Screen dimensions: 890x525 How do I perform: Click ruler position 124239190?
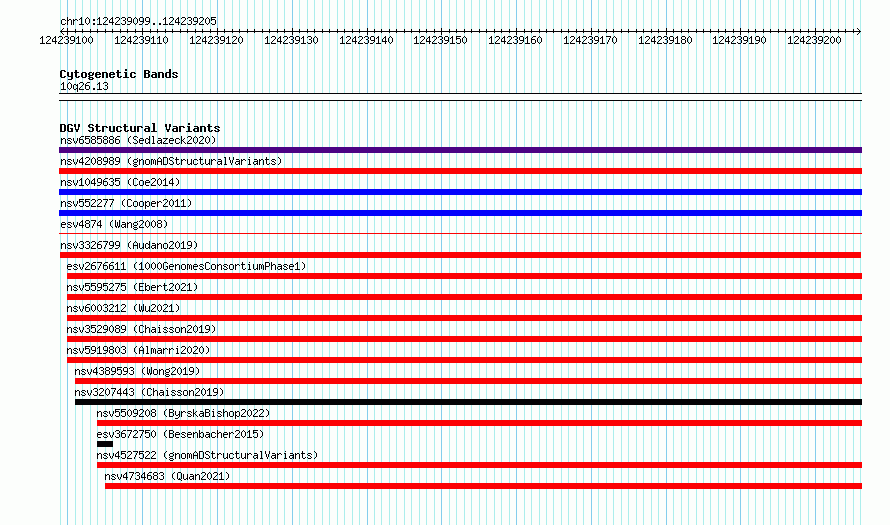pos(740,40)
